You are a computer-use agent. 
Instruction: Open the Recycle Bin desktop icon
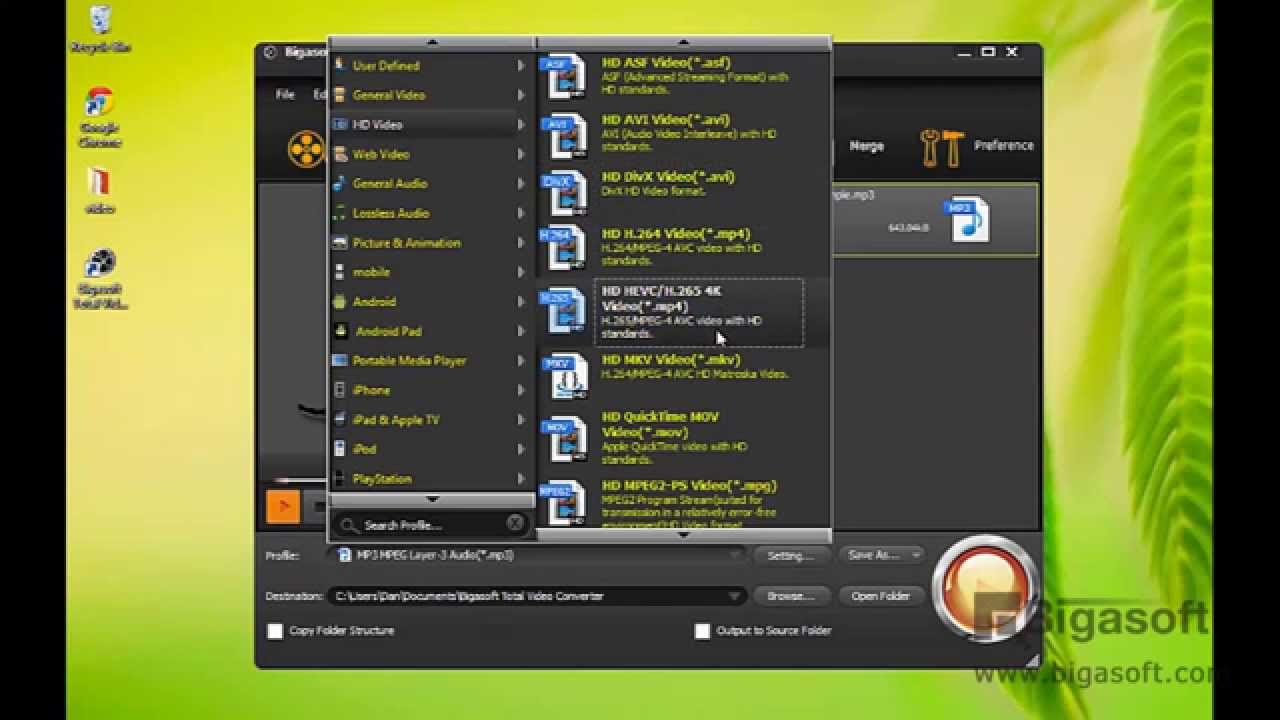coord(100,29)
